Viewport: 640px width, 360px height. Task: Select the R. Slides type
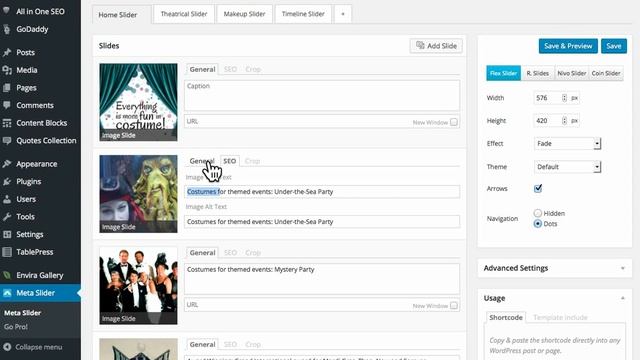(x=538, y=73)
